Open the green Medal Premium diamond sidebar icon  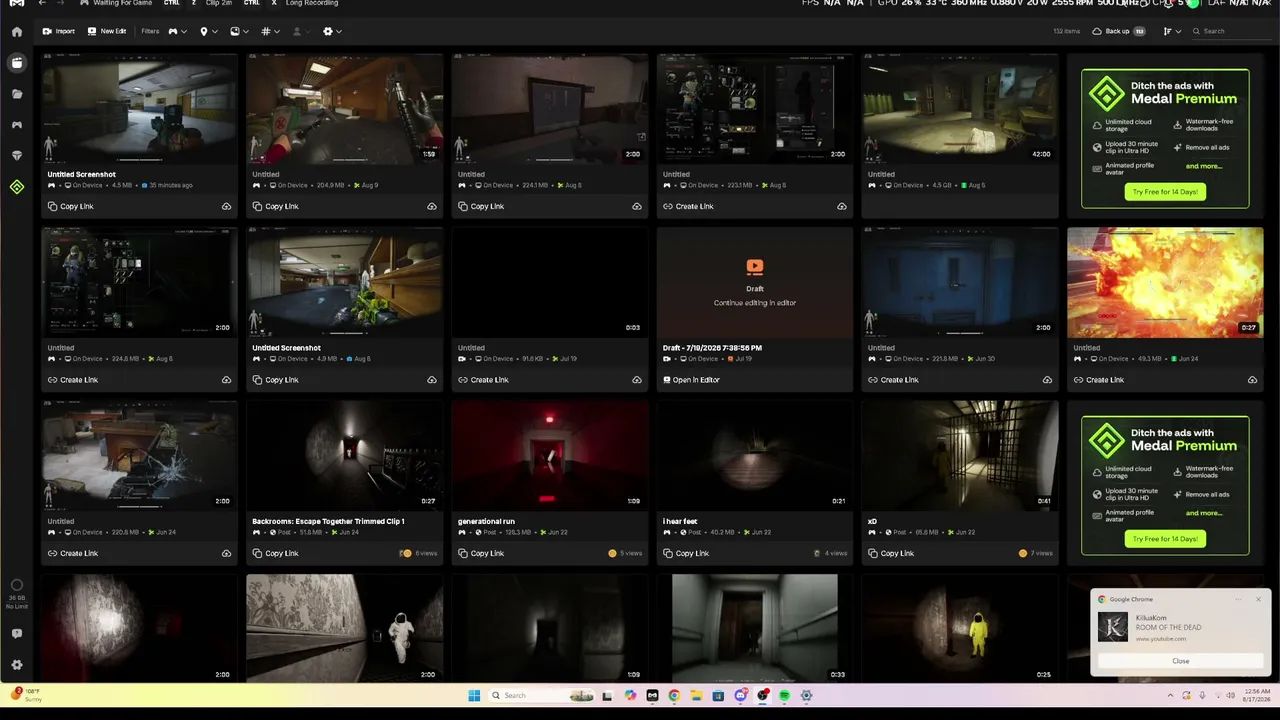[17, 187]
